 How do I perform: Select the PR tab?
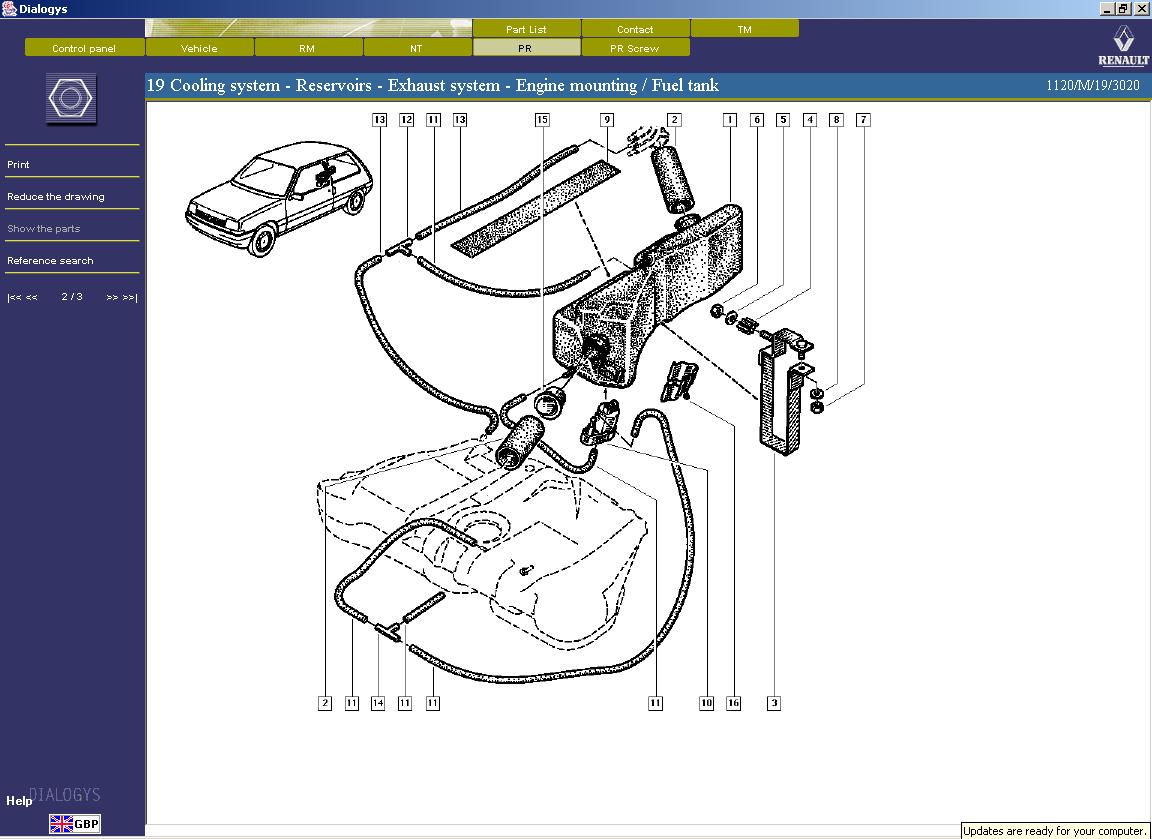point(526,48)
